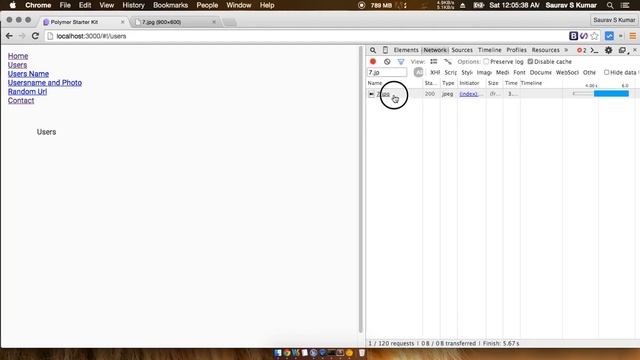Filter requests by Images
The height and width of the screenshot is (360, 640).
pyautogui.click(x=484, y=72)
